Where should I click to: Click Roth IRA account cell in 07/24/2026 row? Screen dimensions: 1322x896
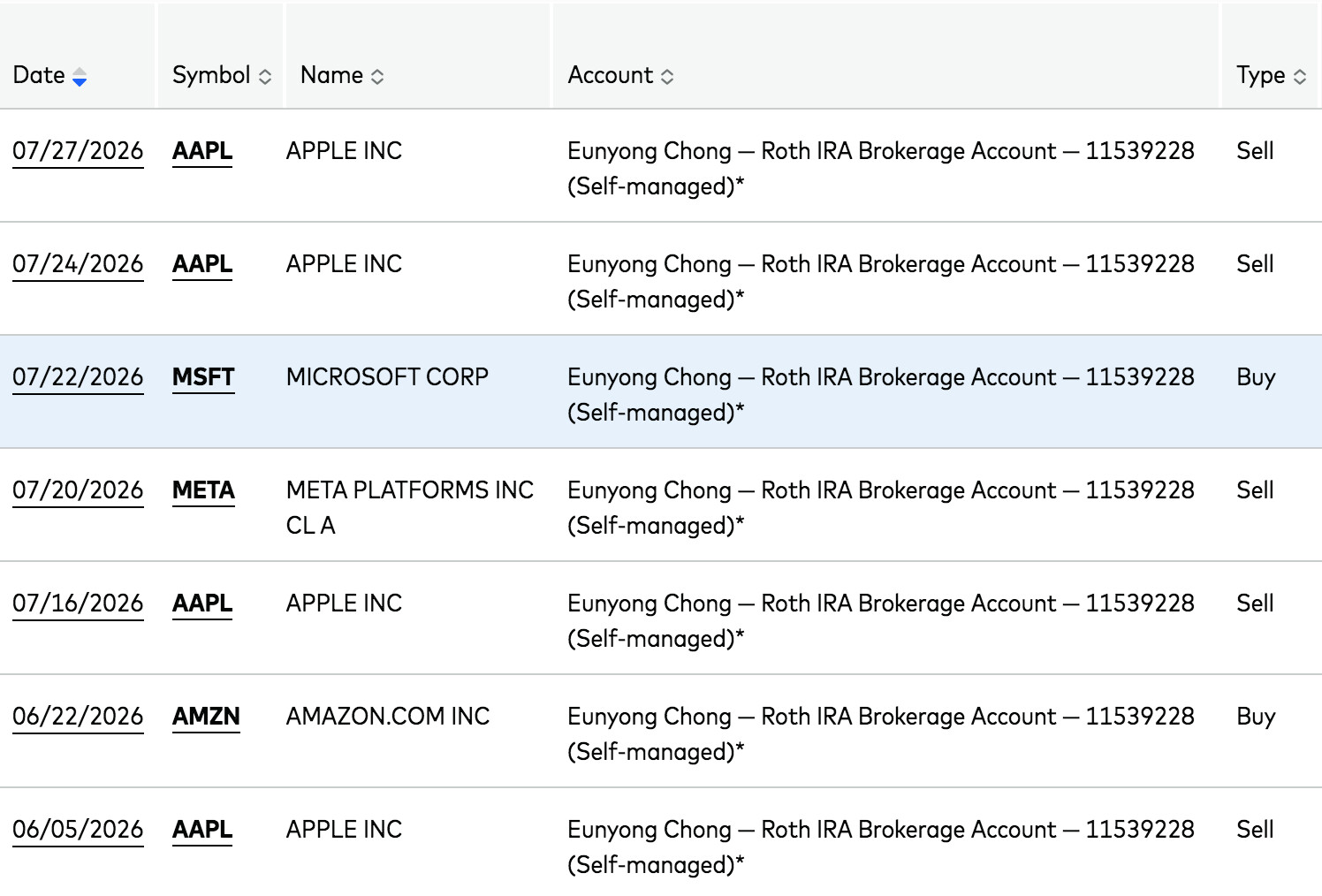click(x=881, y=282)
